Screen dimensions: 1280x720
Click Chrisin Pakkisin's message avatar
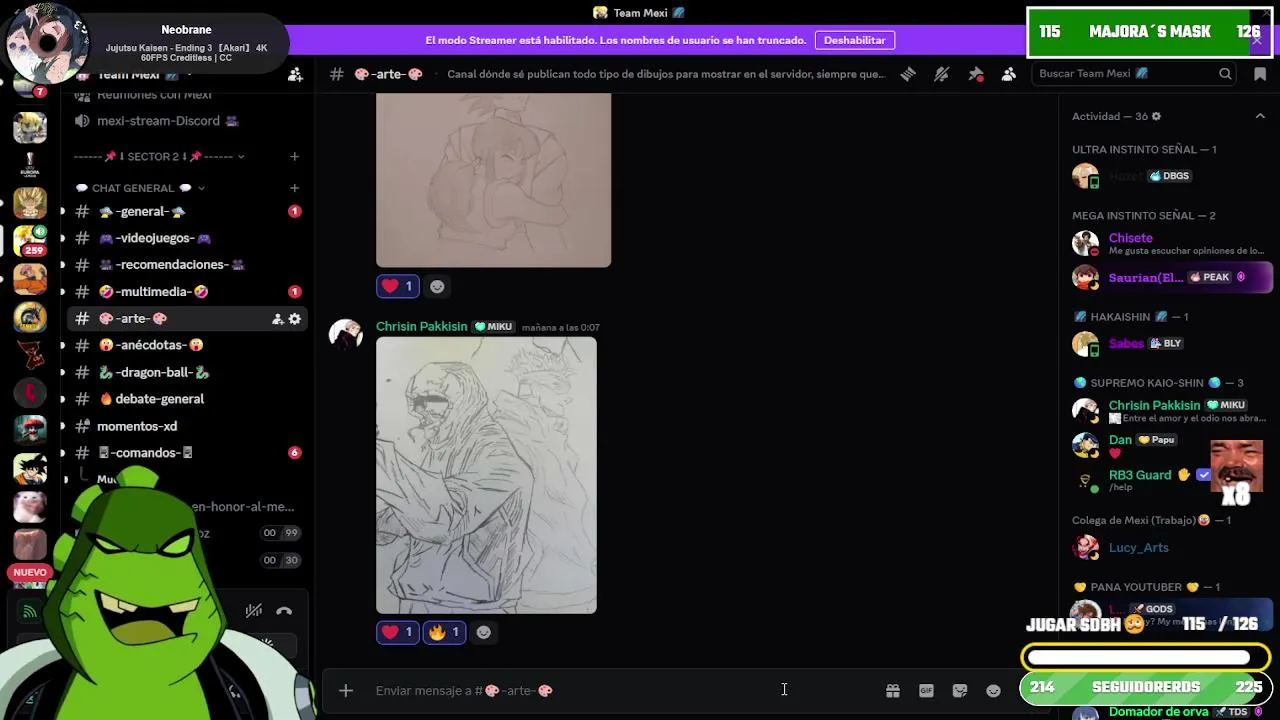pyautogui.click(x=346, y=335)
